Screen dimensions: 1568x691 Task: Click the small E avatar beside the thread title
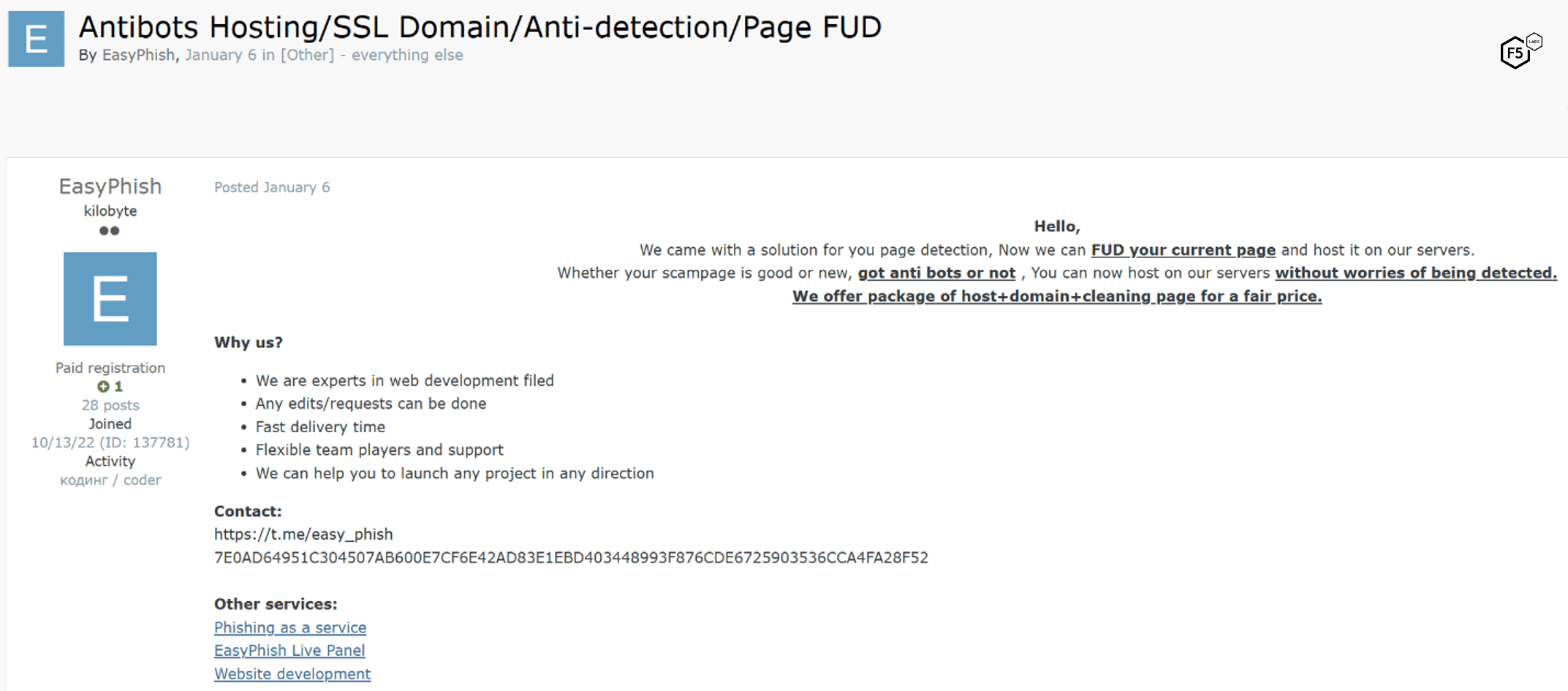pyautogui.click(x=36, y=39)
